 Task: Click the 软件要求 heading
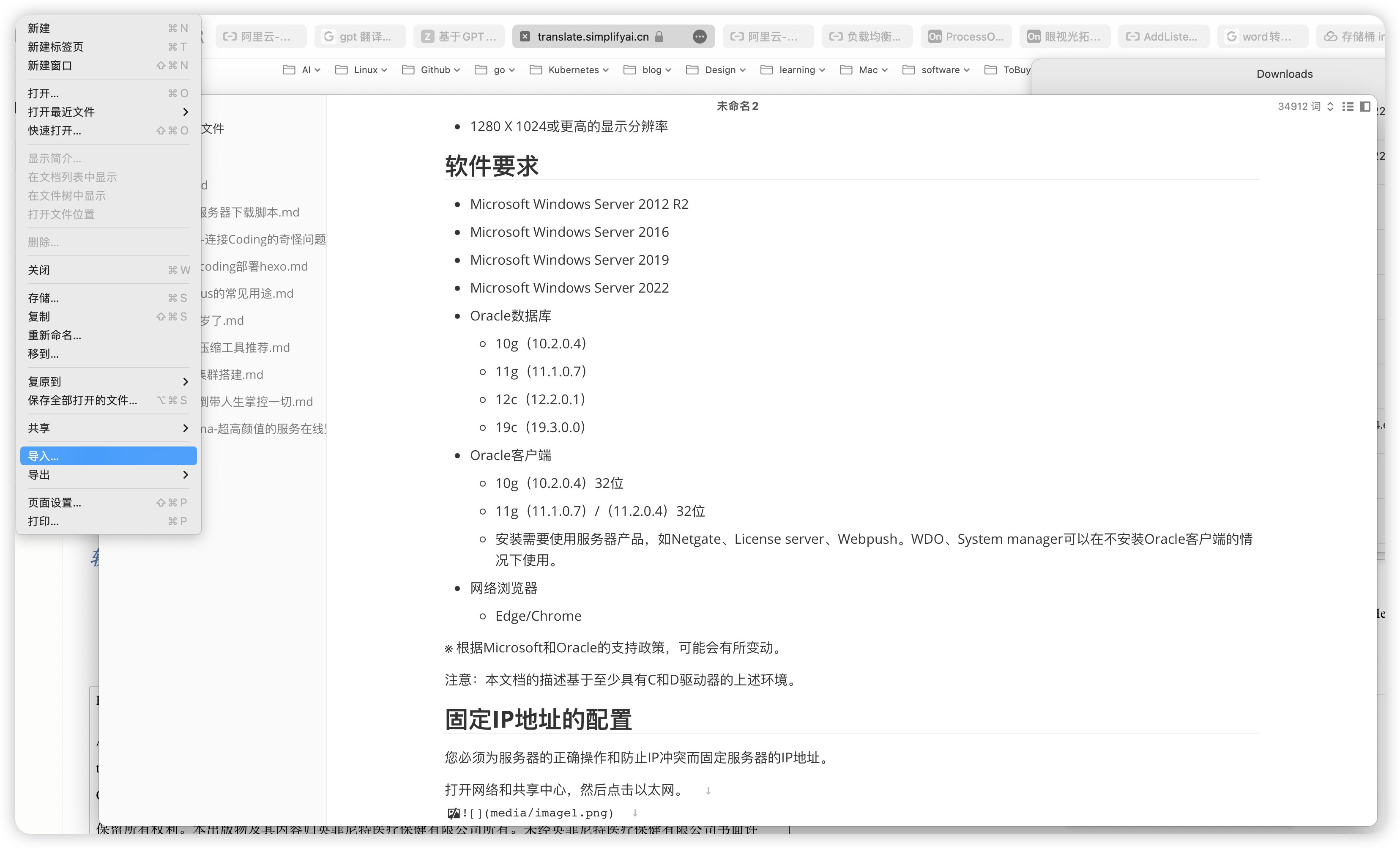[x=492, y=166]
